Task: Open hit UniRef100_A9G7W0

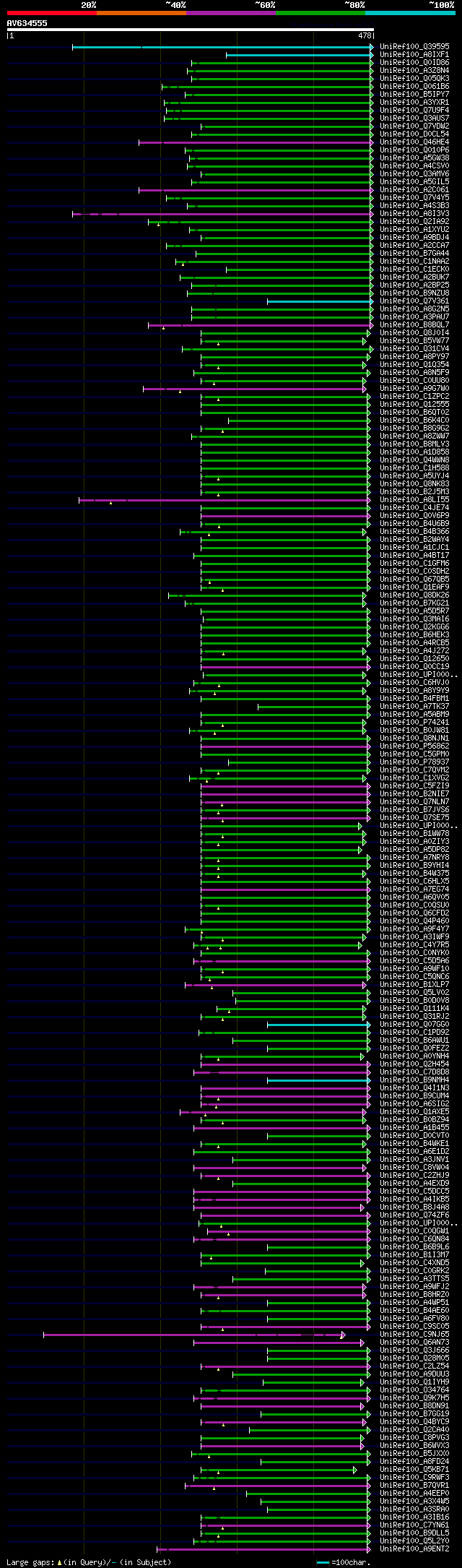Action: click(x=414, y=388)
